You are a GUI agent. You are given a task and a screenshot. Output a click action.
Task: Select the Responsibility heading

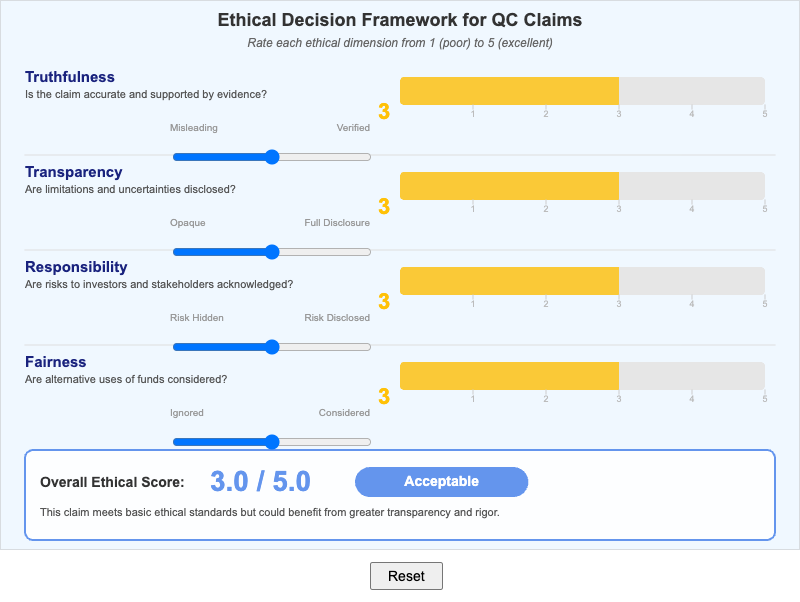[76, 267]
